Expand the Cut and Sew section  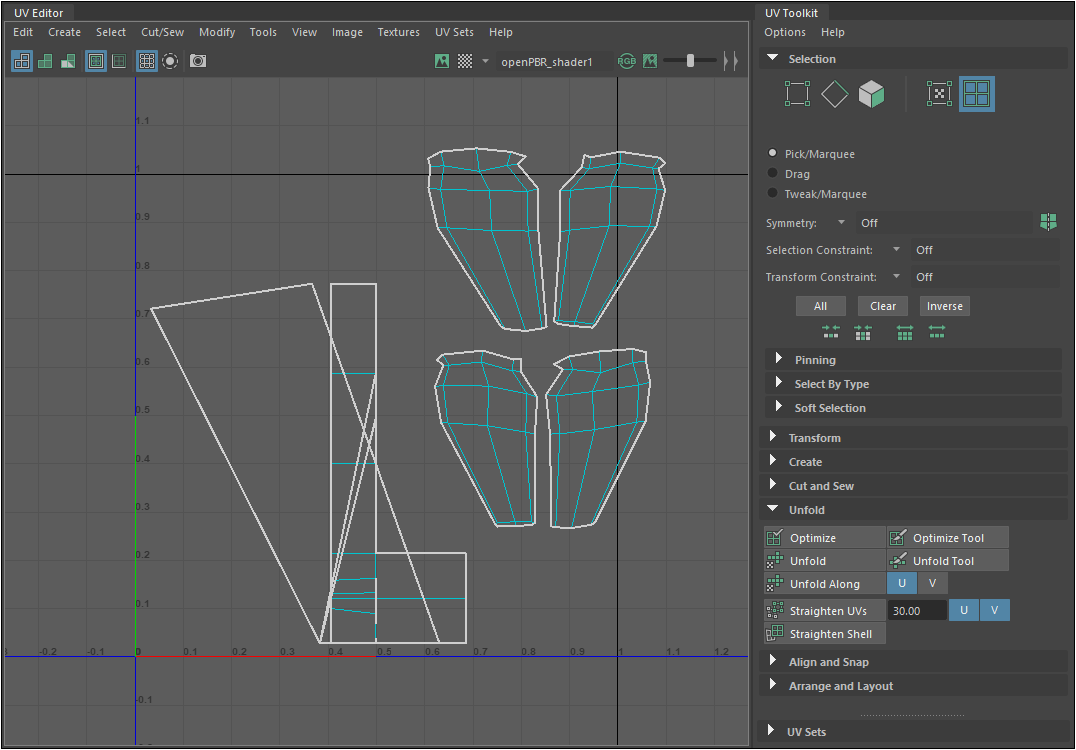click(821, 486)
